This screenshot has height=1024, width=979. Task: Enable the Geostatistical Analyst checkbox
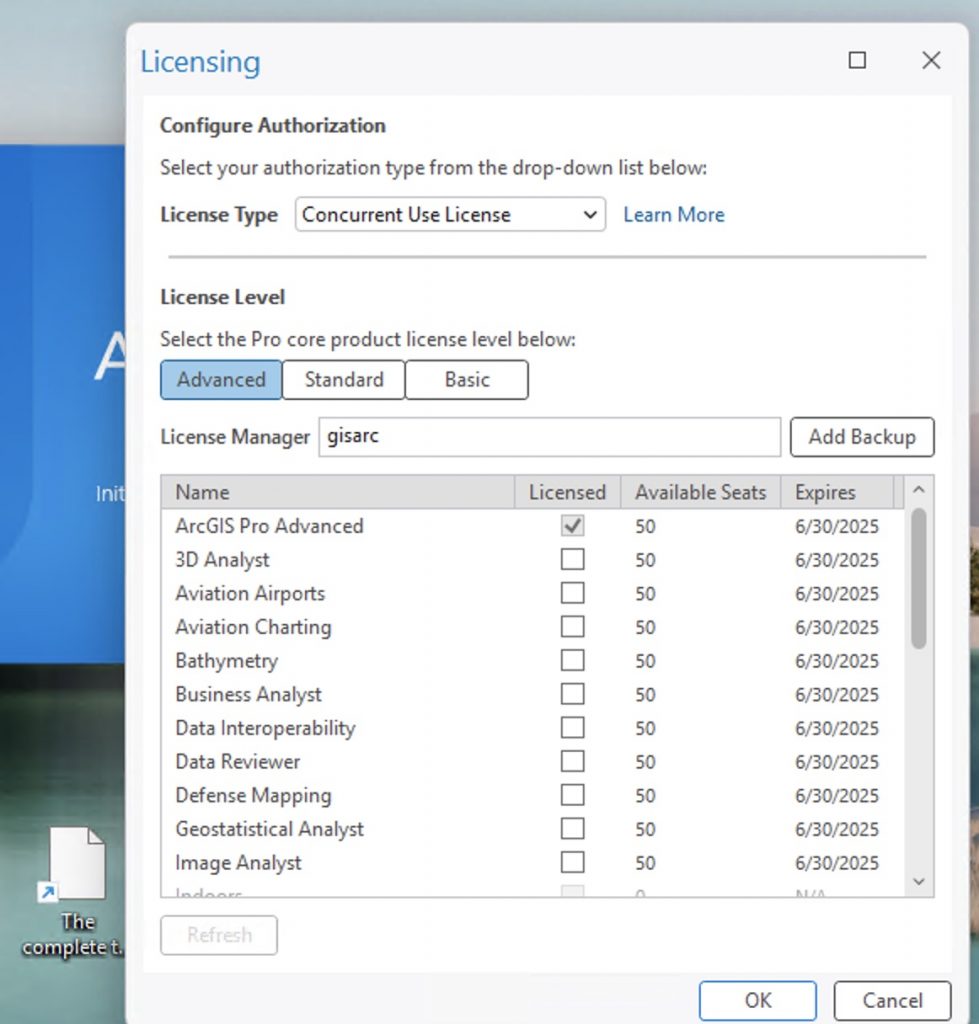pos(573,829)
